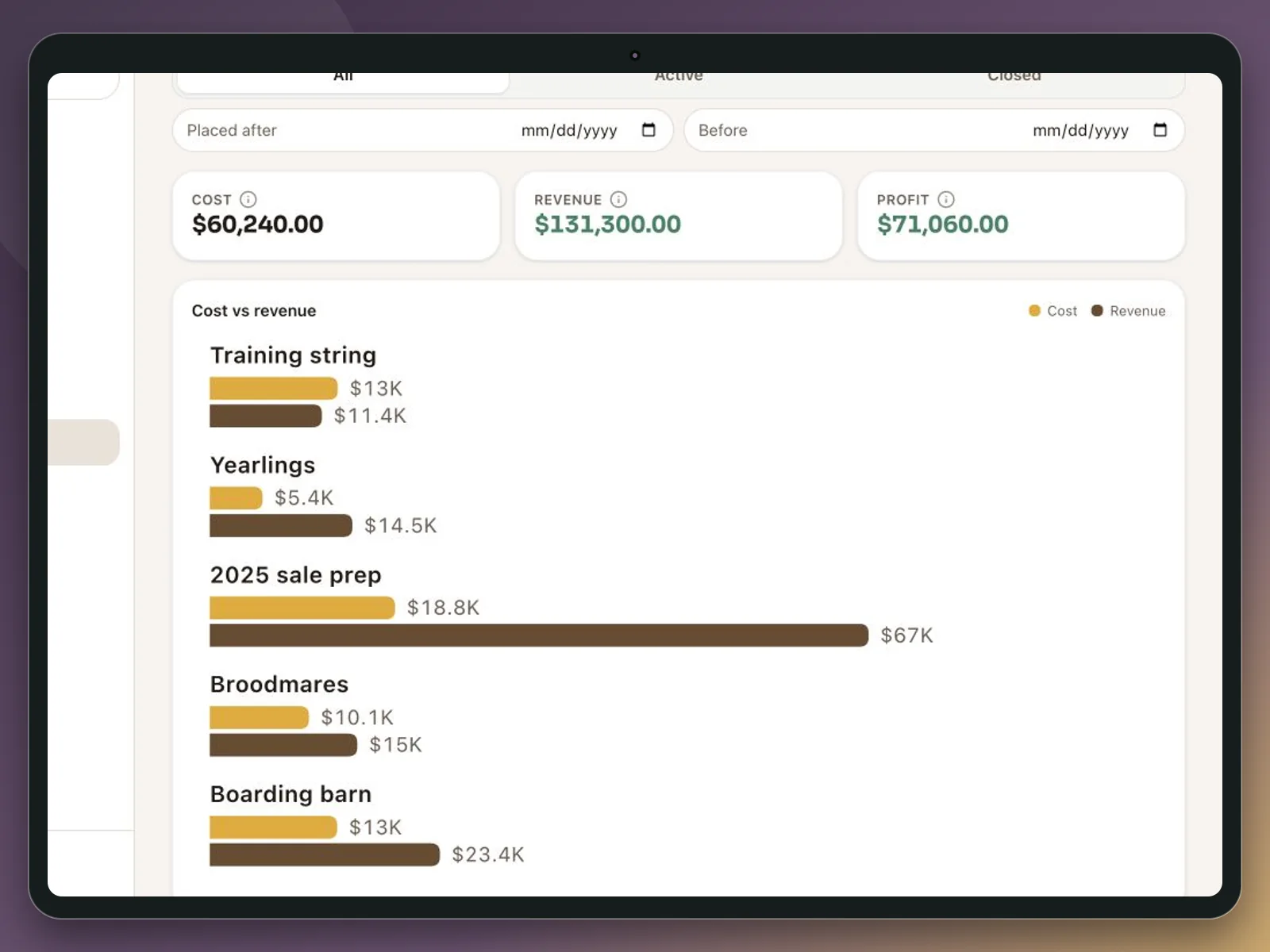The image size is (1270, 952).
Task: Open the Before date calendar picker icon
Action: click(x=1160, y=130)
